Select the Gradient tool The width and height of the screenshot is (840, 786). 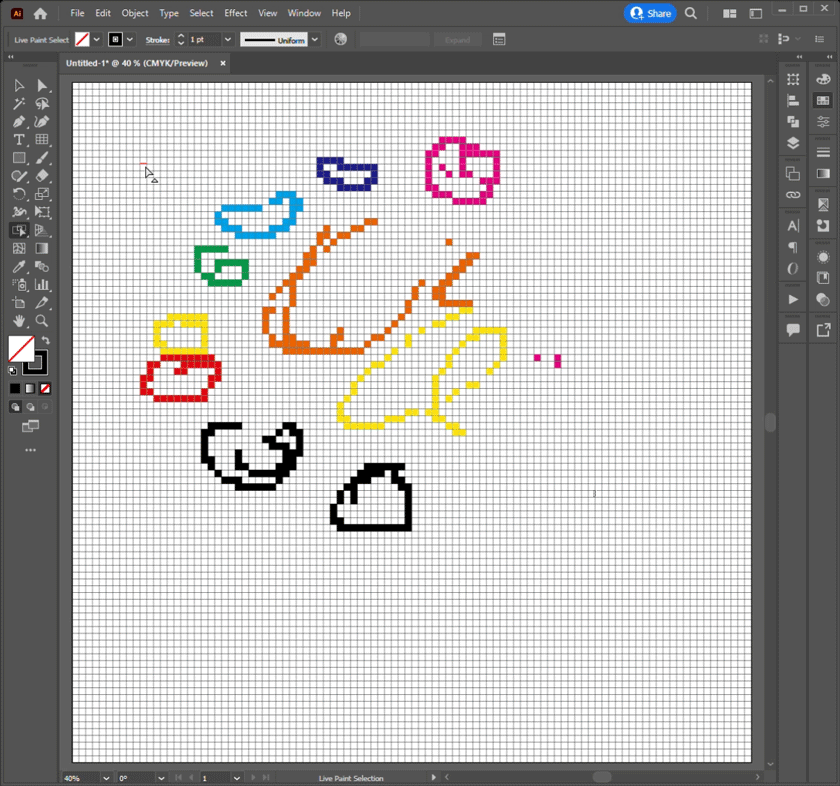point(42,249)
